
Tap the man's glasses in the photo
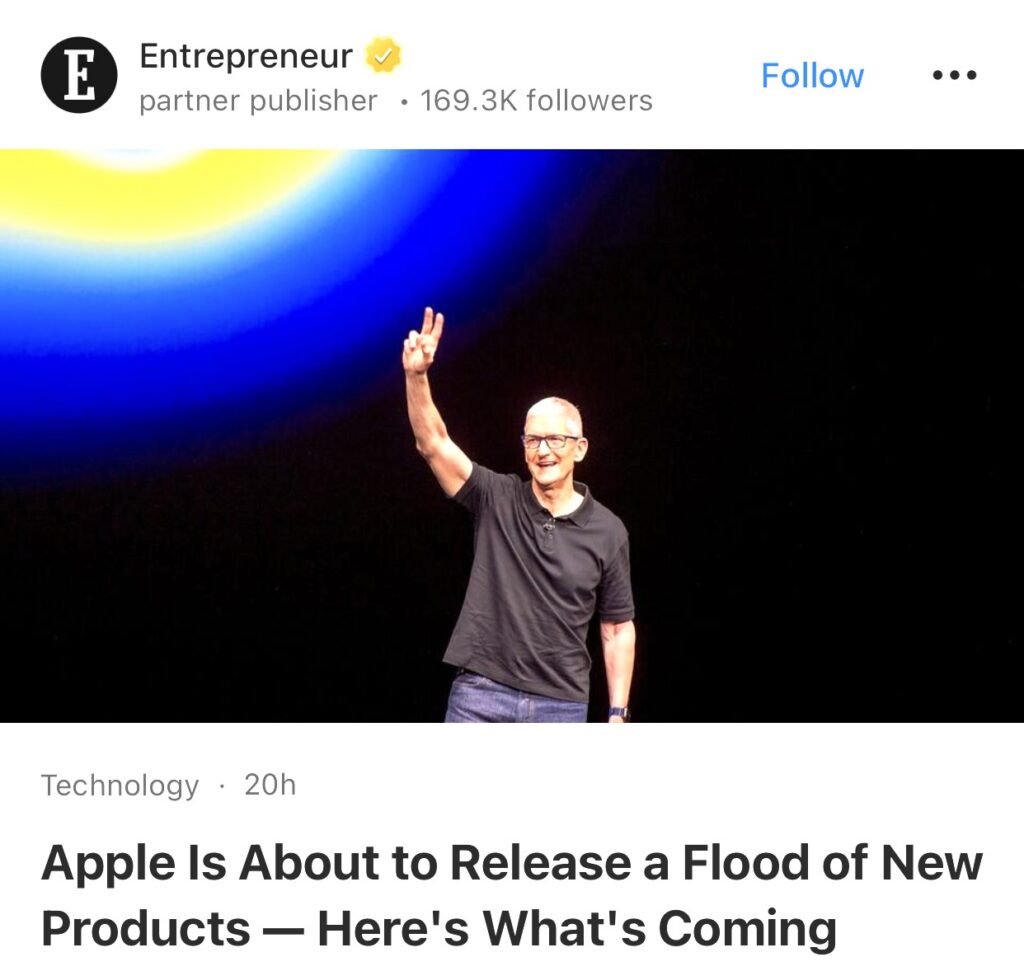click(550, 441)
